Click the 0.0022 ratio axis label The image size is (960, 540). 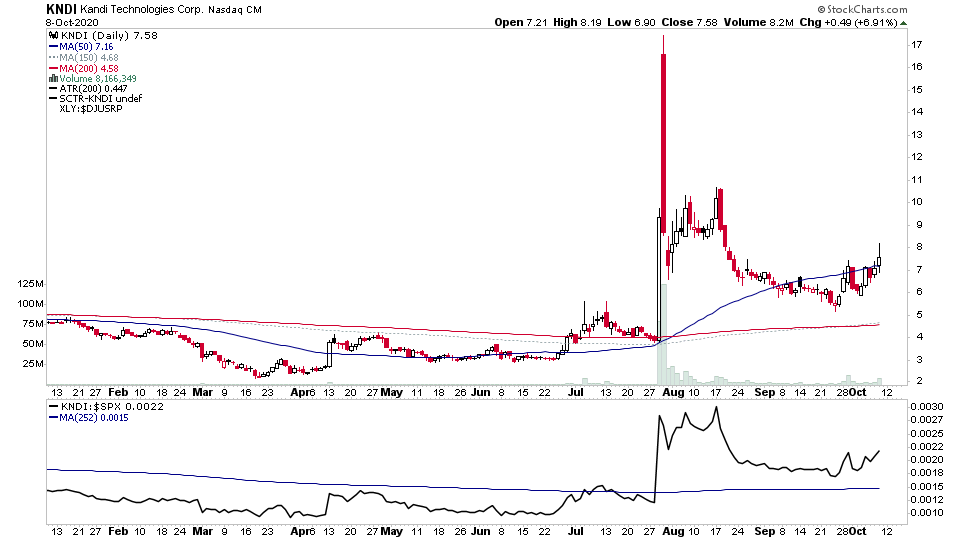(x=926, y=447)
